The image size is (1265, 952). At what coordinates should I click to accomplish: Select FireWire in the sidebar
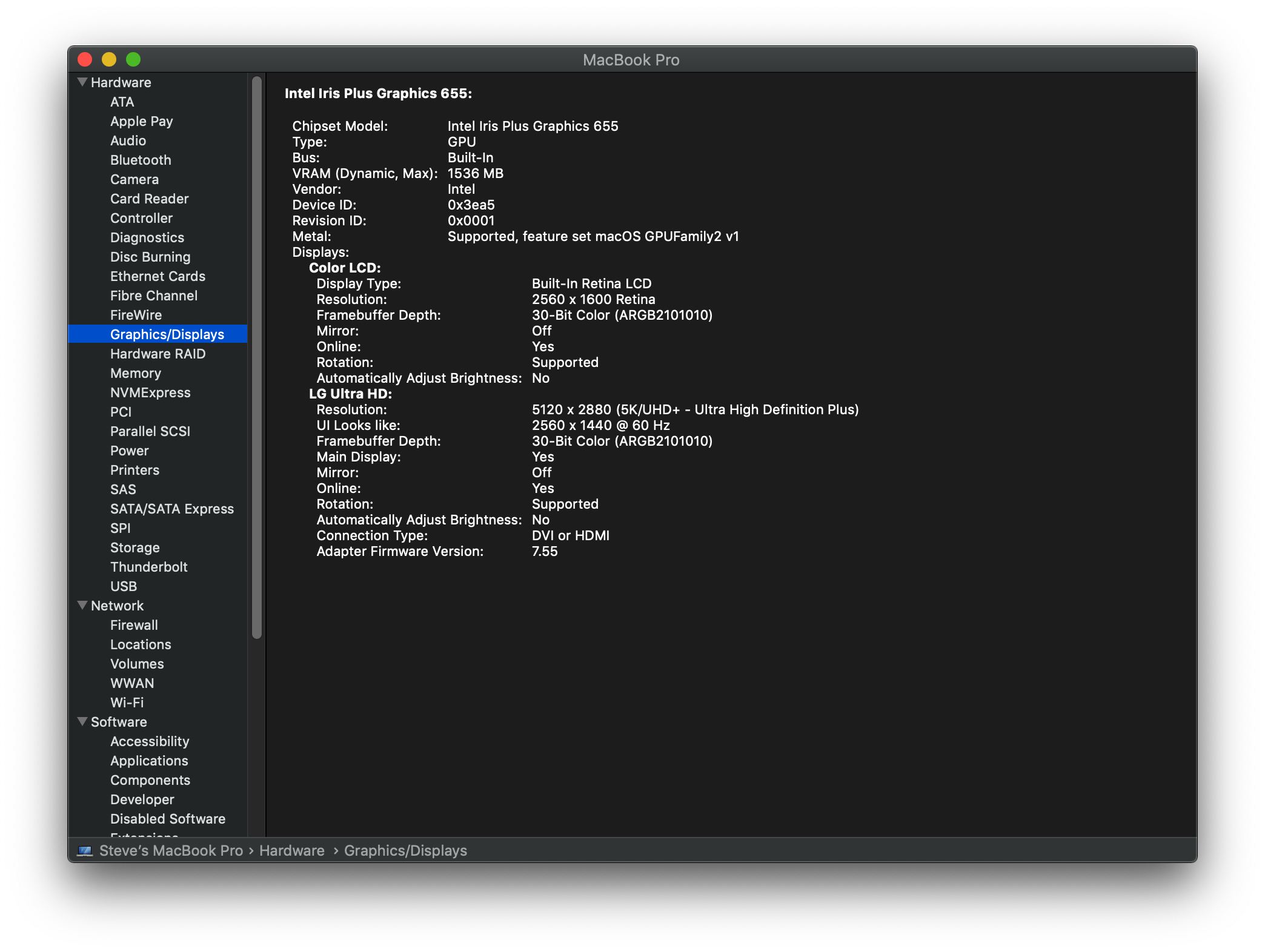(136, 315)
